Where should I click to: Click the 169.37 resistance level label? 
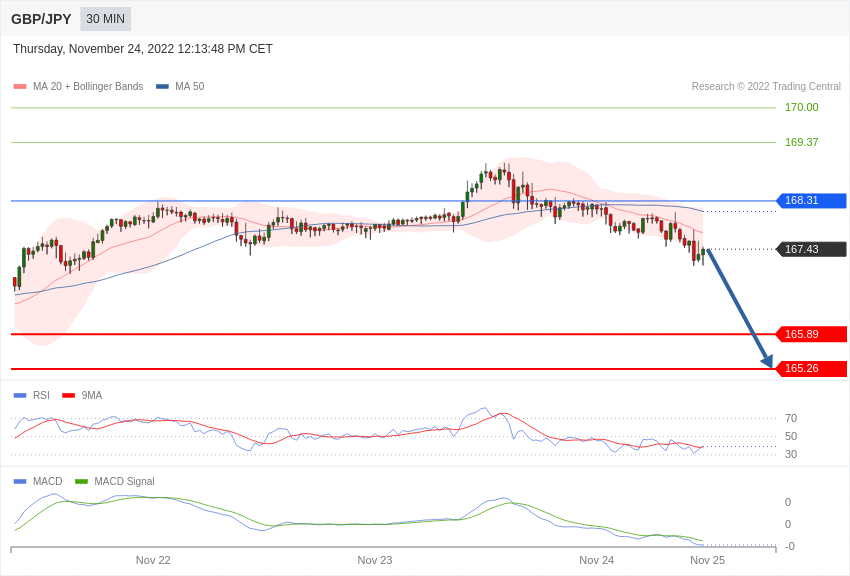tap(801, 142)
